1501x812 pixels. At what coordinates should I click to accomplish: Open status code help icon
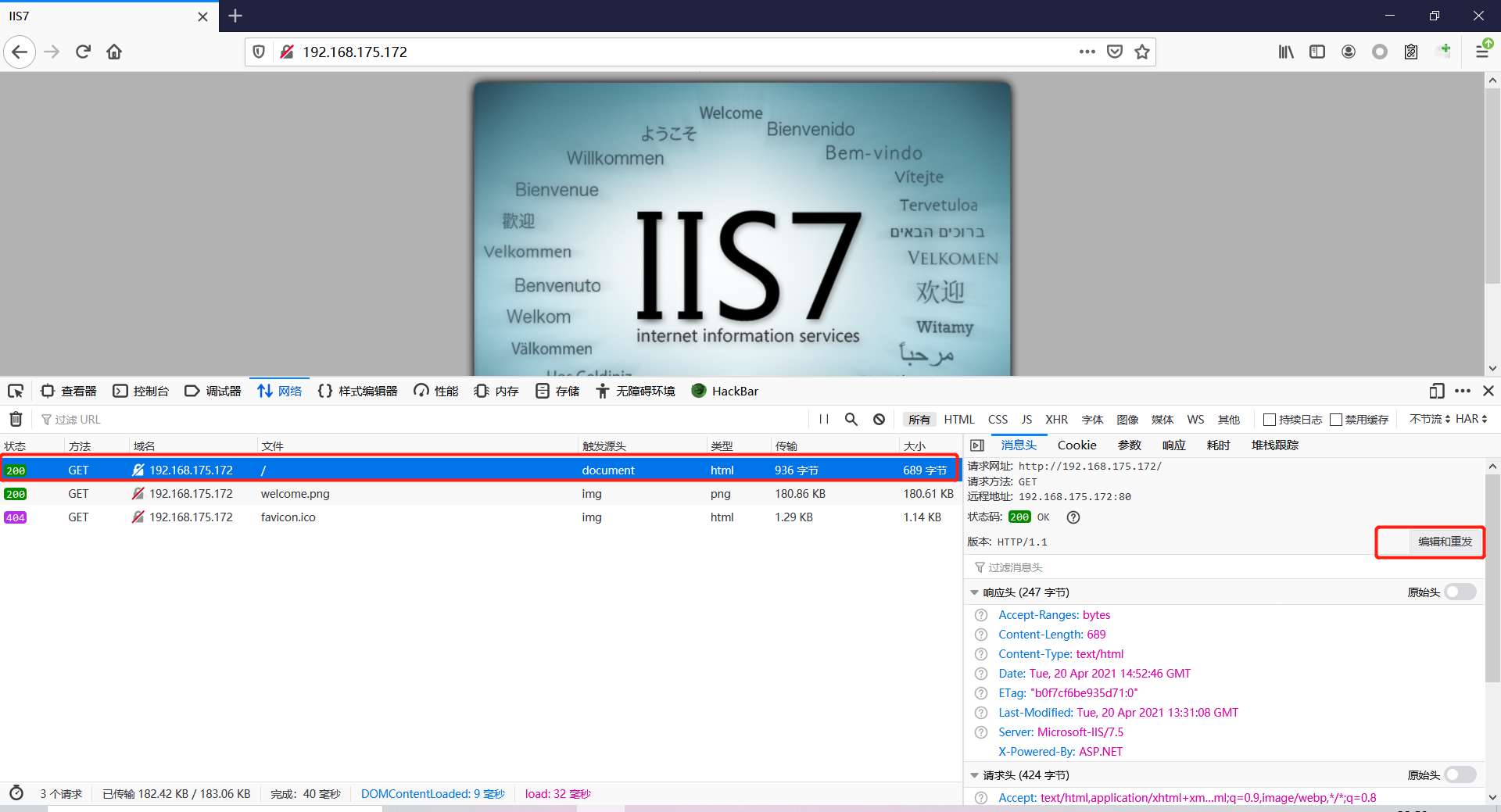coord(1073,517)
